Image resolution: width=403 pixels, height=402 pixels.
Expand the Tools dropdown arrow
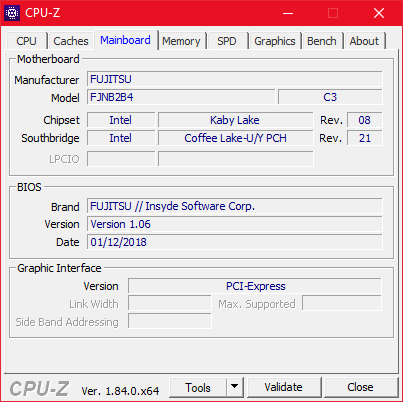point(235,387)
